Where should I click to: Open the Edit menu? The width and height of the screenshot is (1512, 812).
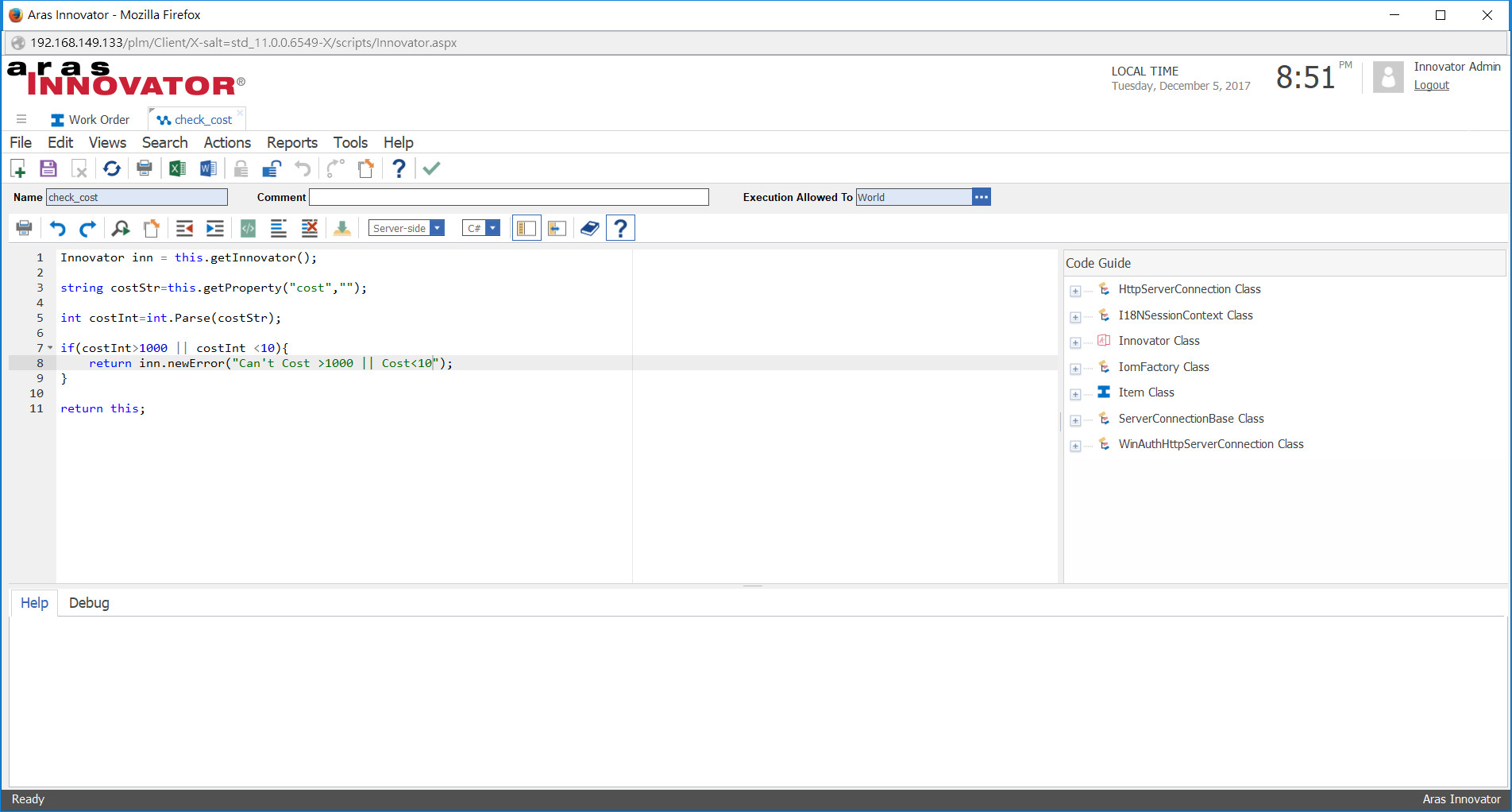pos(60,142)
